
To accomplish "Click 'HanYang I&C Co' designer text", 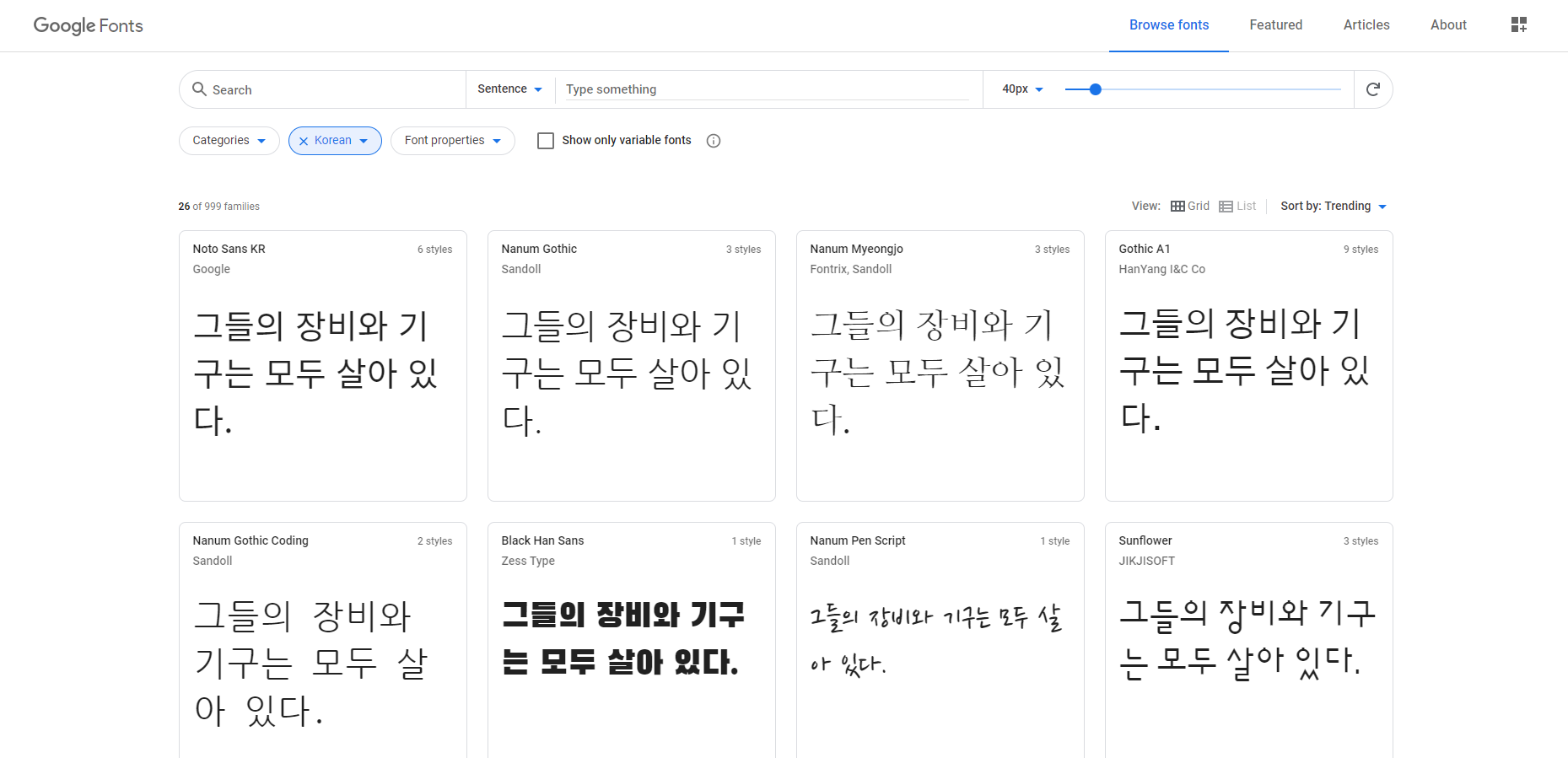I will [x=1161, y=269].
